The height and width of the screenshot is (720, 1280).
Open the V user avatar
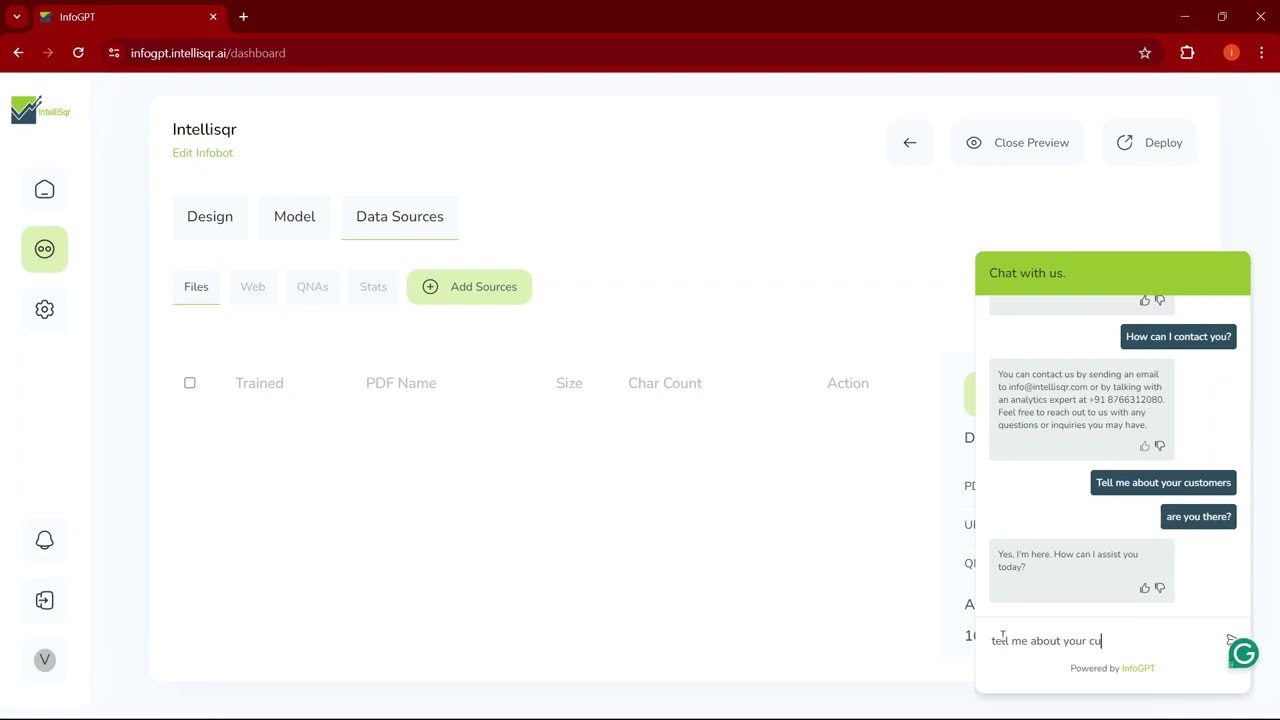coord(44,660)
